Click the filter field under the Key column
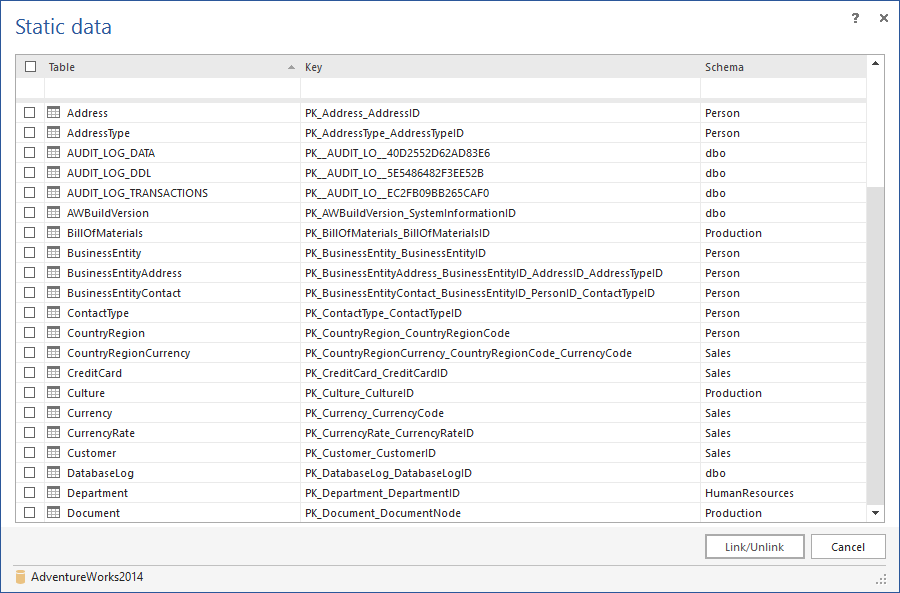Viewport: 900px width, 593px height. (500, 88)
